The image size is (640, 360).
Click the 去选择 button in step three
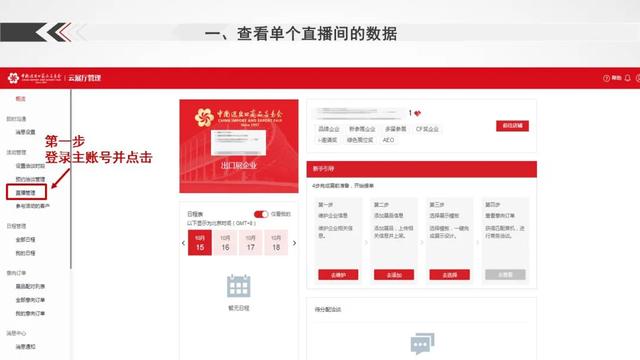tap(449, 275)
